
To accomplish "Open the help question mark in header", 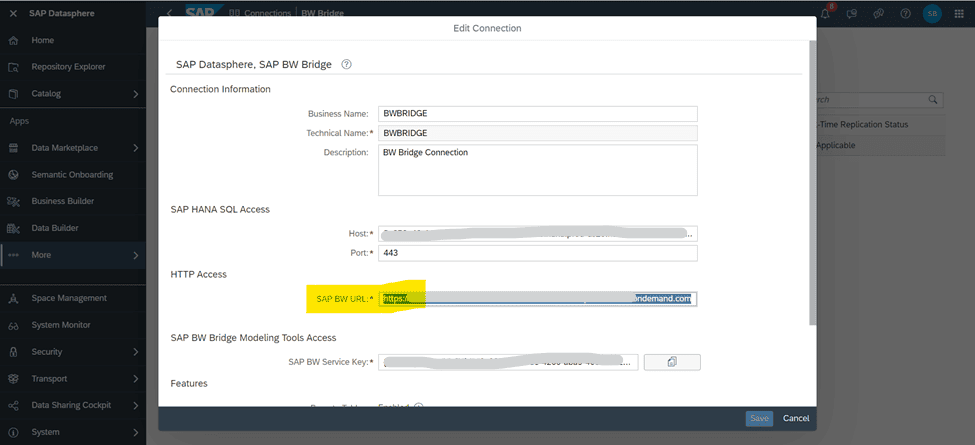I will [x=905, y=13].
